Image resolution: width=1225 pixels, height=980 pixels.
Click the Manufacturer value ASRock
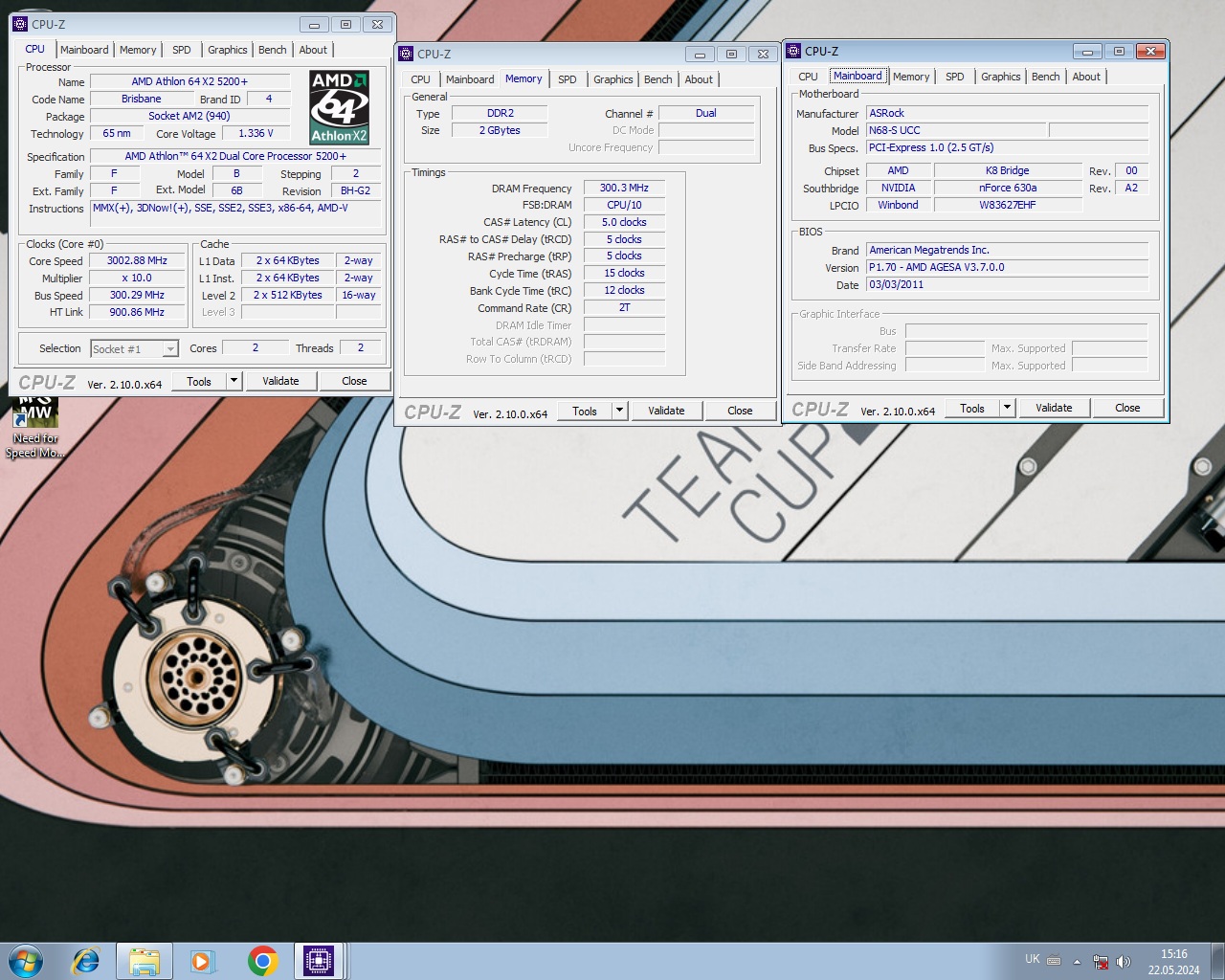click(x=1007, y=113)
